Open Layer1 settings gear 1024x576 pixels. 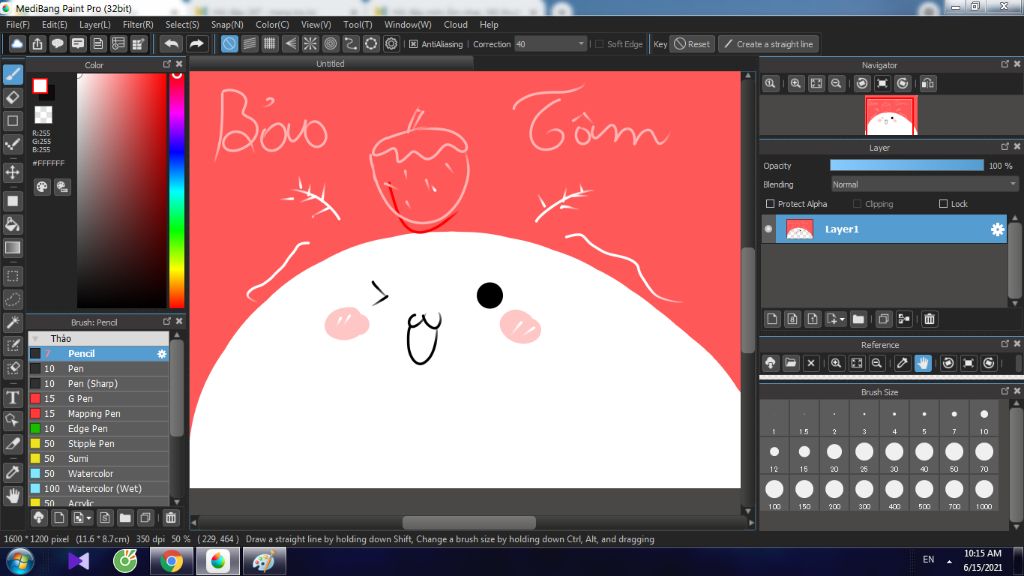[x=997, y=229]
